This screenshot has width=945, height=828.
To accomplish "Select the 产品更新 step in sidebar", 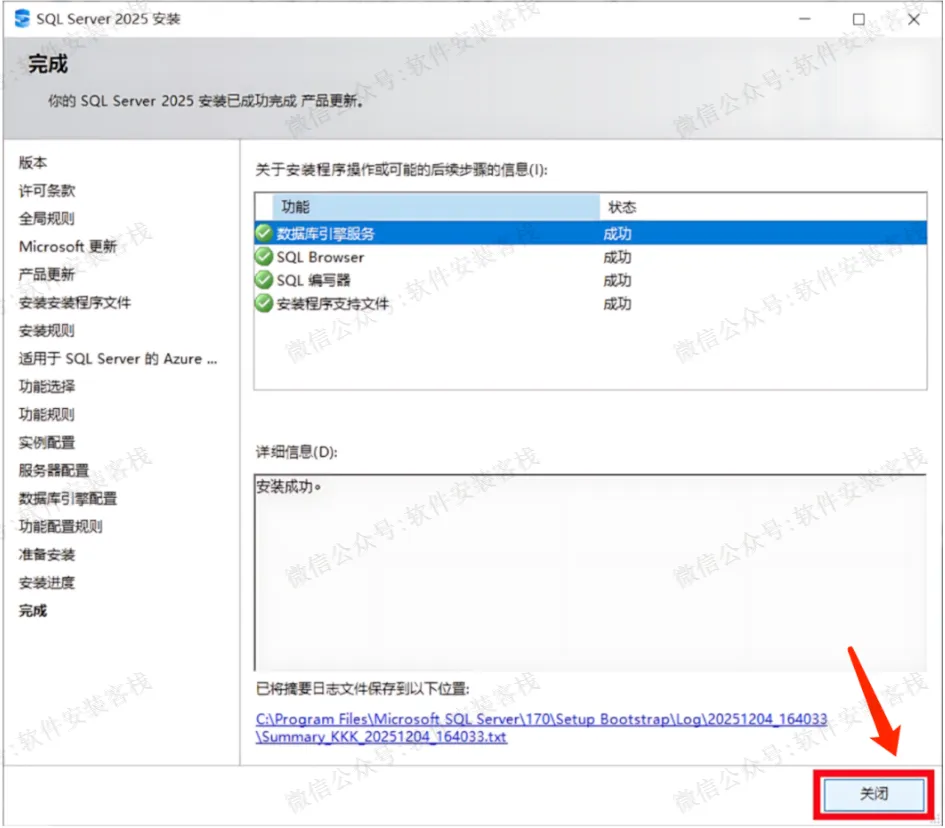I will point(46,274).
